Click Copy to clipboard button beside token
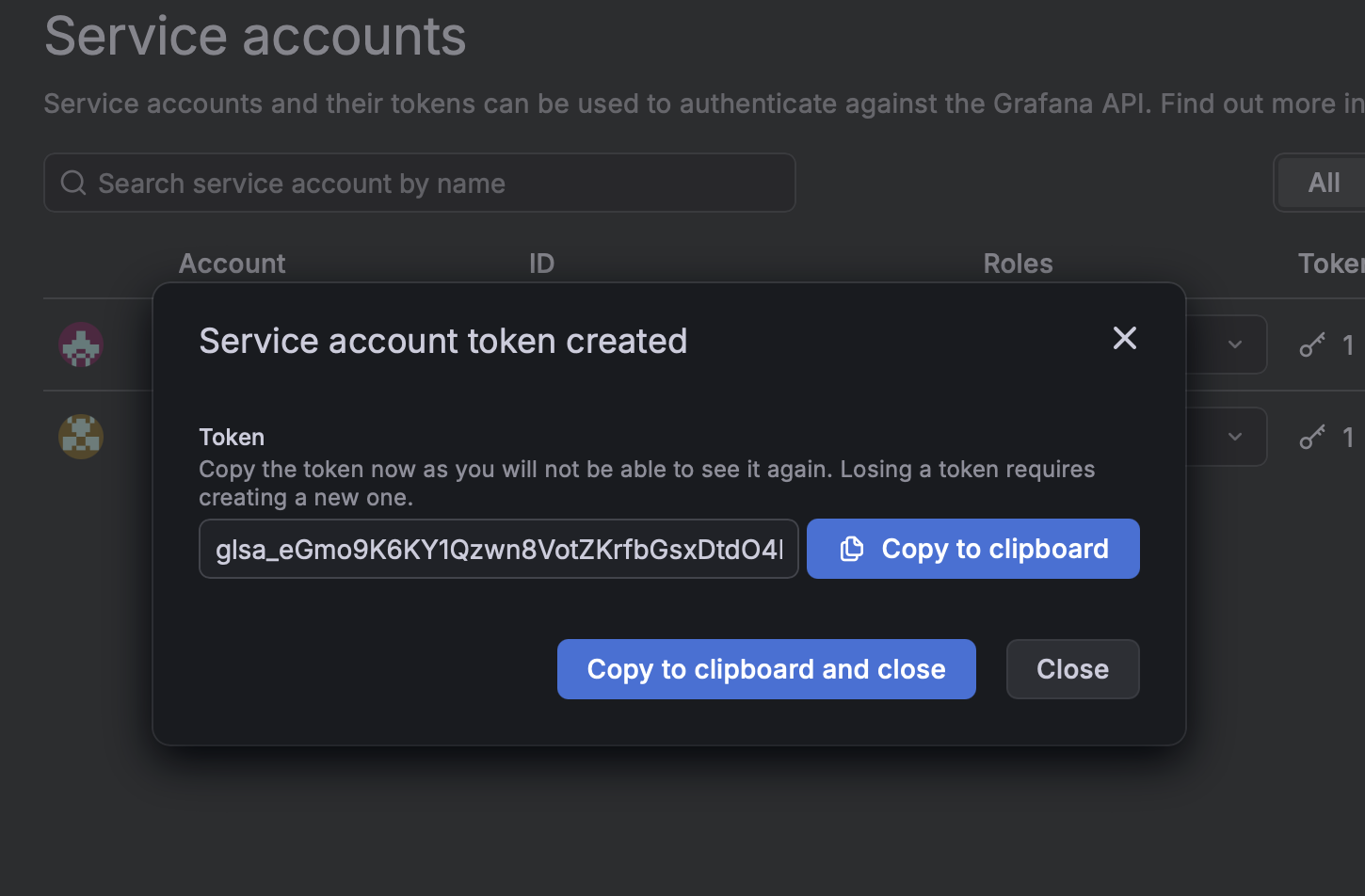Image resolution: width=1365 pixels, height=896 pixels. (x=973, y=549)
